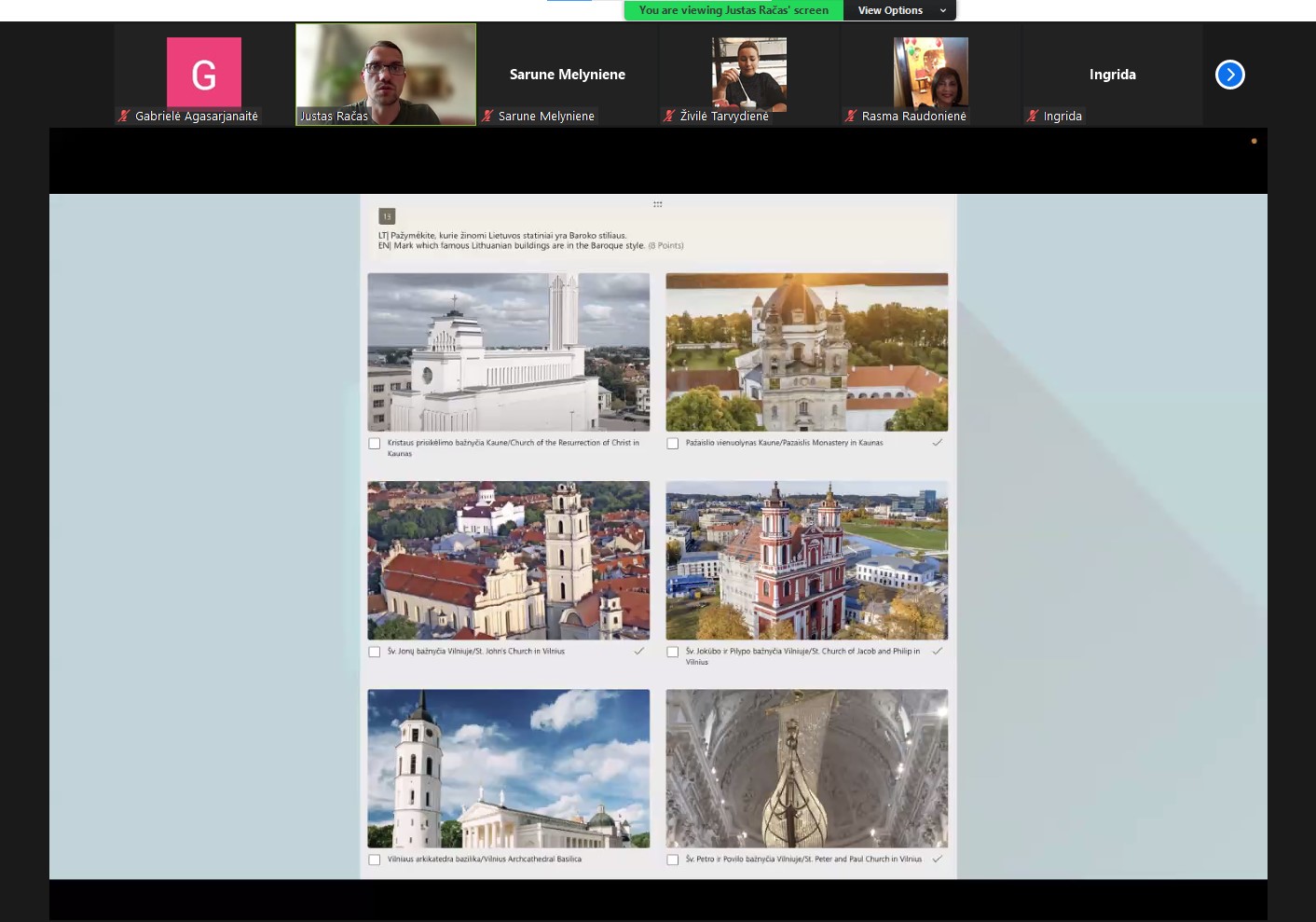Click the question number 13 badge

(387, 216)
